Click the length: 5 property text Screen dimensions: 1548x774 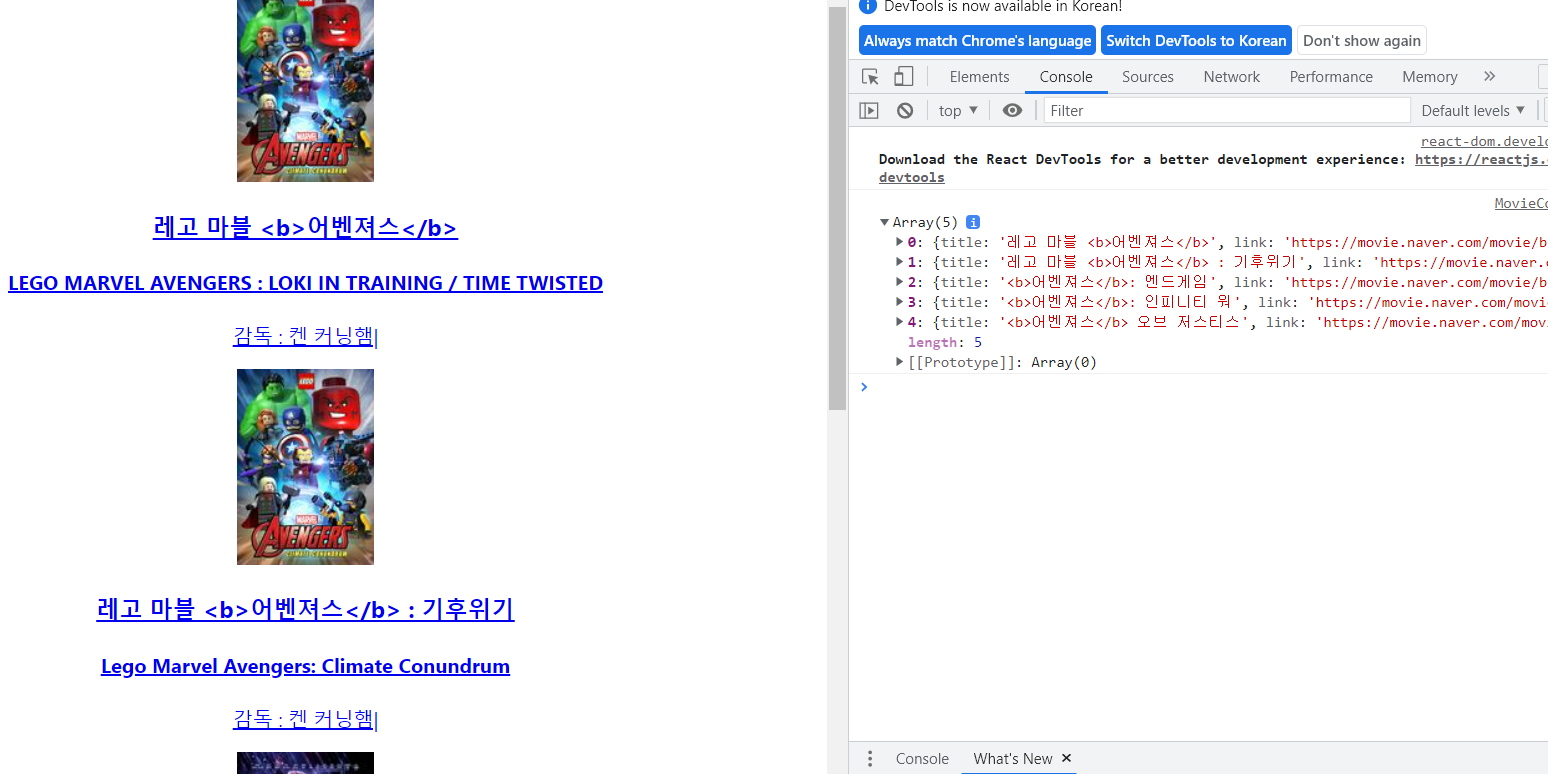click(944, 342)
